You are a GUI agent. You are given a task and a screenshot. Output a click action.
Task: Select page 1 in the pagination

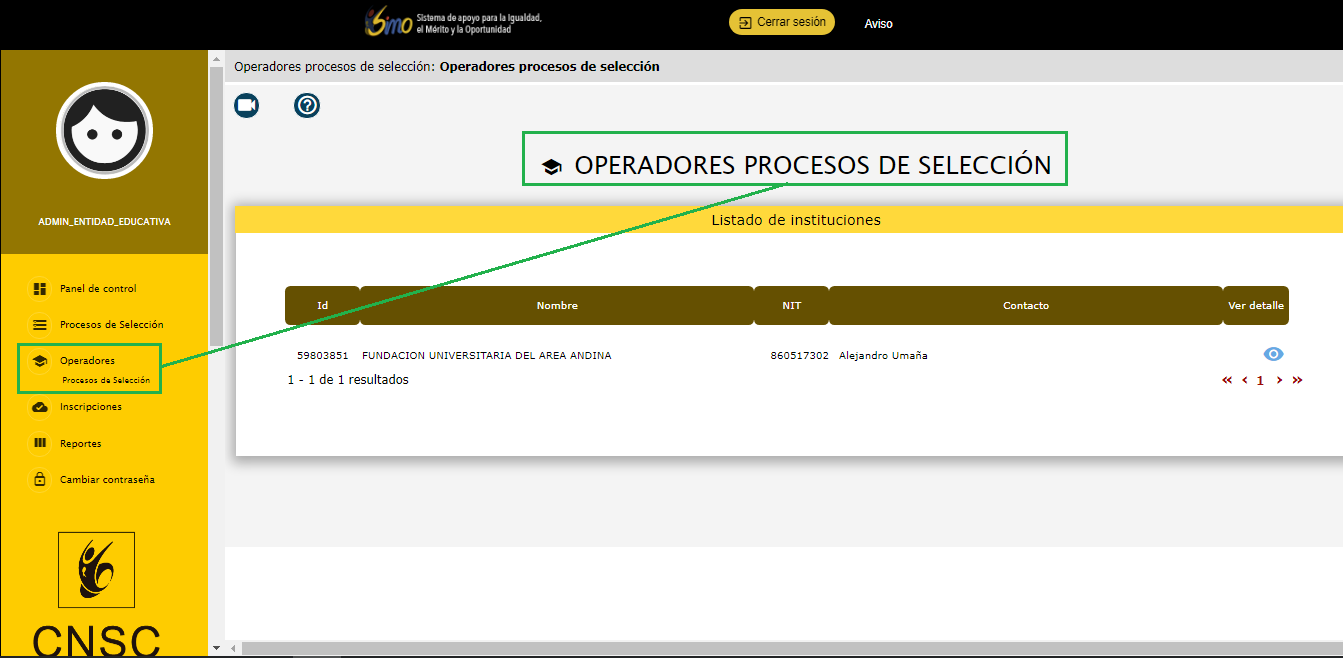pyautogui.click(x=1261, y=380)
